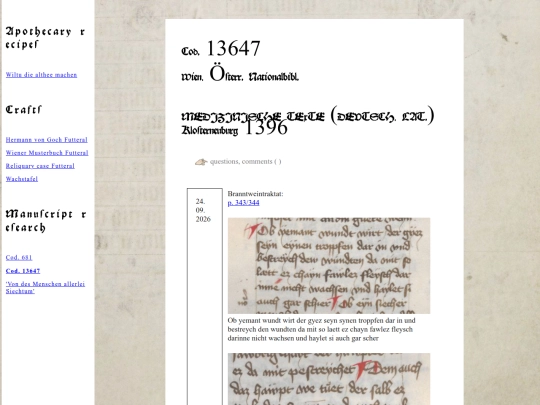Open second manuscript image 'Dem auch'
The height and width of the screenshot is (405, 540).
point(329,379)
